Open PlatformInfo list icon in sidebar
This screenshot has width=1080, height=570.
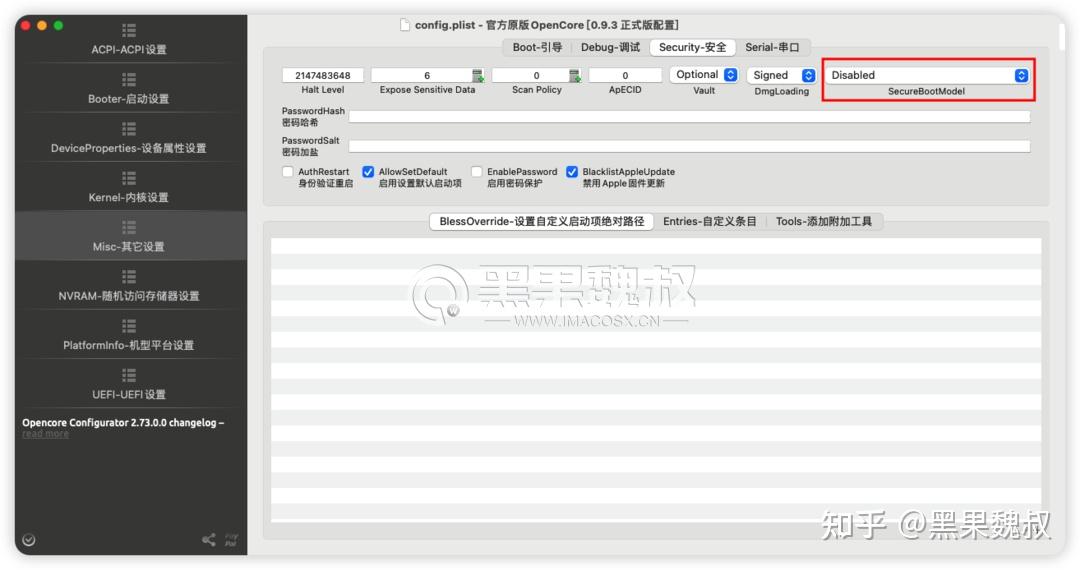(129, 326)
